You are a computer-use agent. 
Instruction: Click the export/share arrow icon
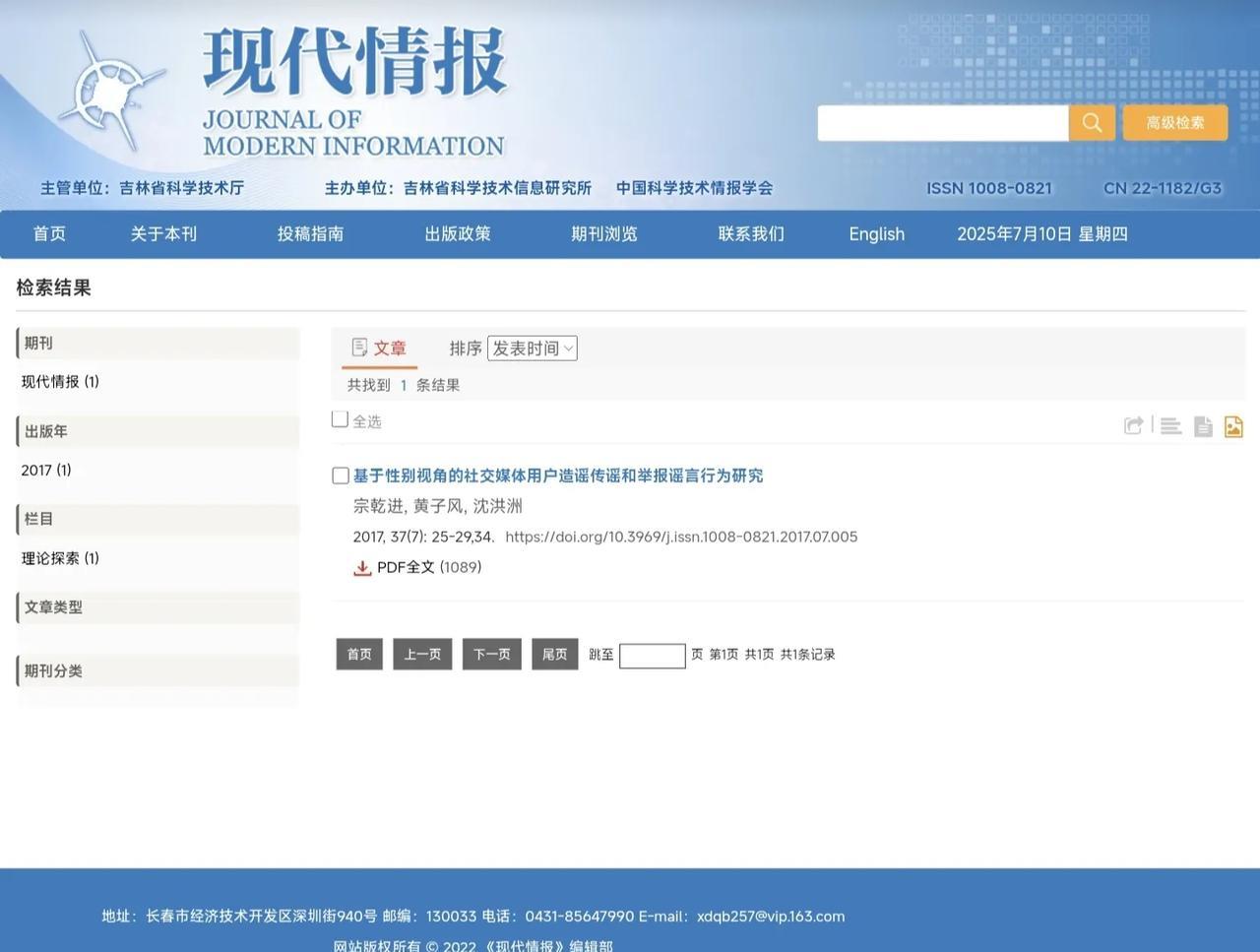[x=1134, y=425]
